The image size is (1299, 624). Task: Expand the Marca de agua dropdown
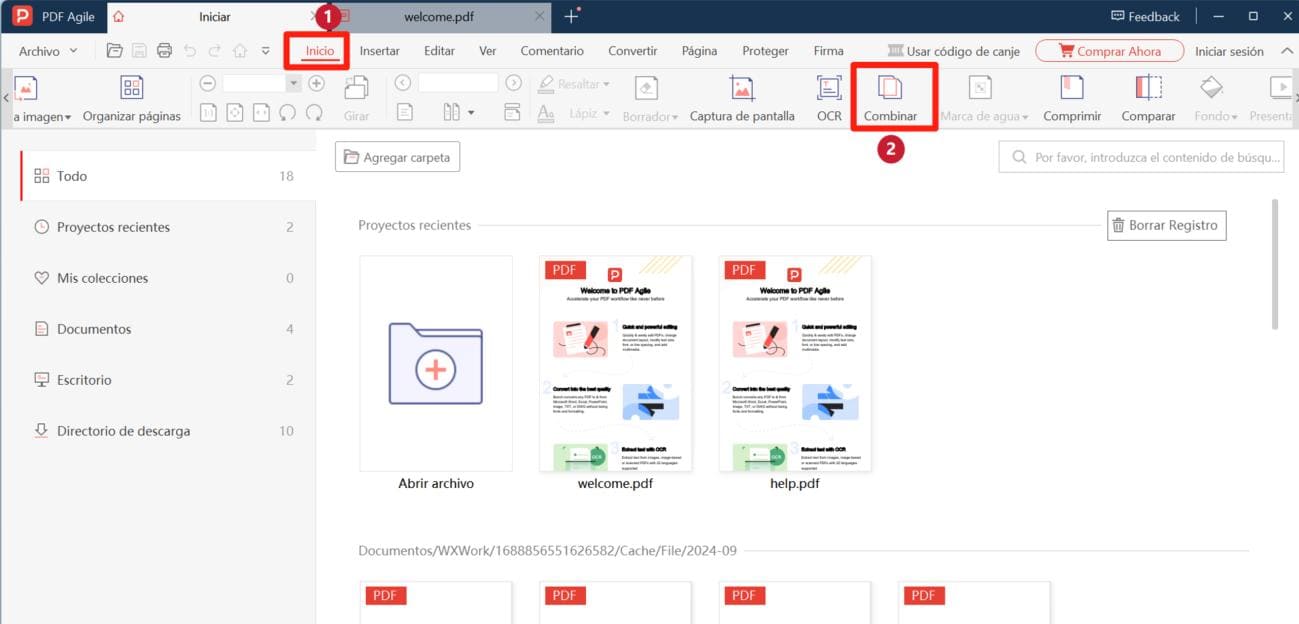point(1024,117)
